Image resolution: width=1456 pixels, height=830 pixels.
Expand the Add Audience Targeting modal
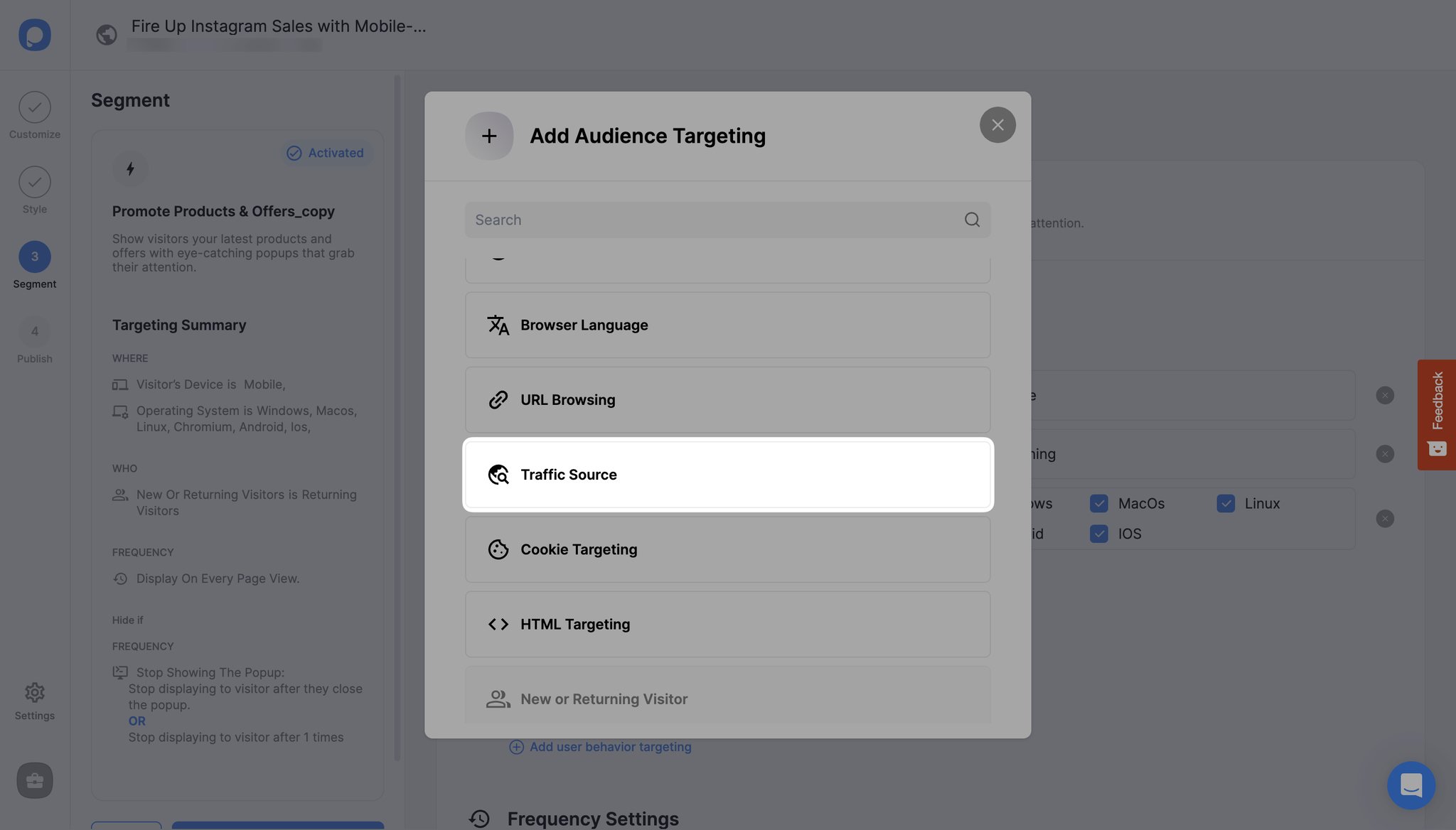(x=490, y=136)
